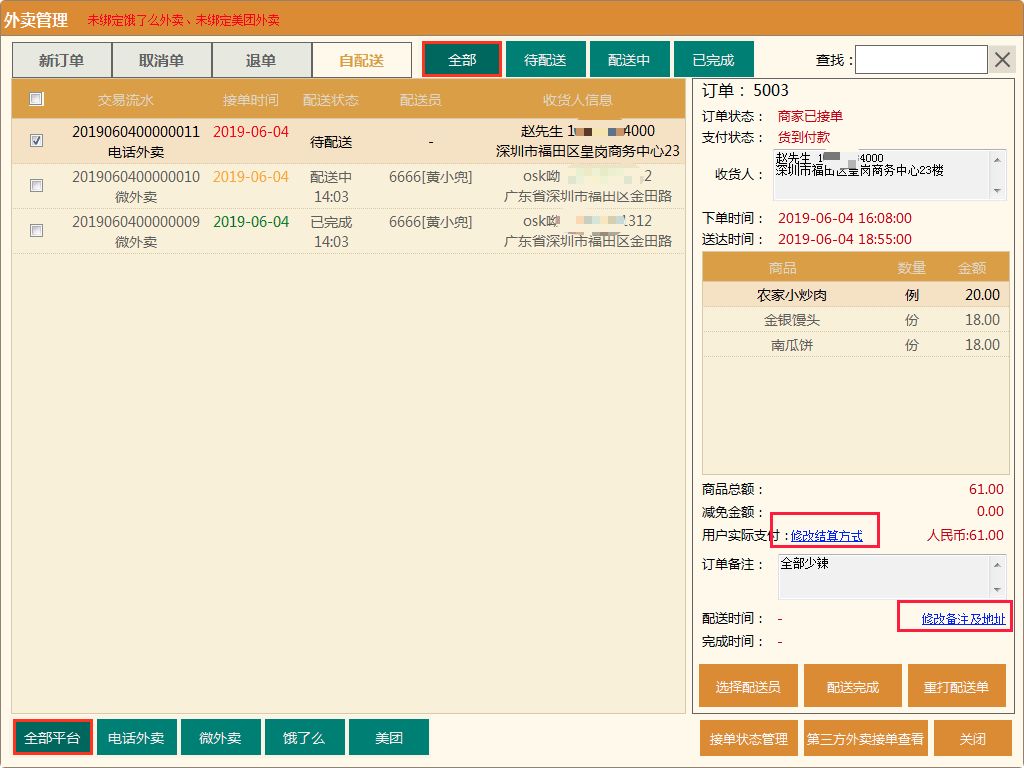Open 接单状态管理
Screen dimensions: 1024x768
pyautogui.click(x=749, y=739)
